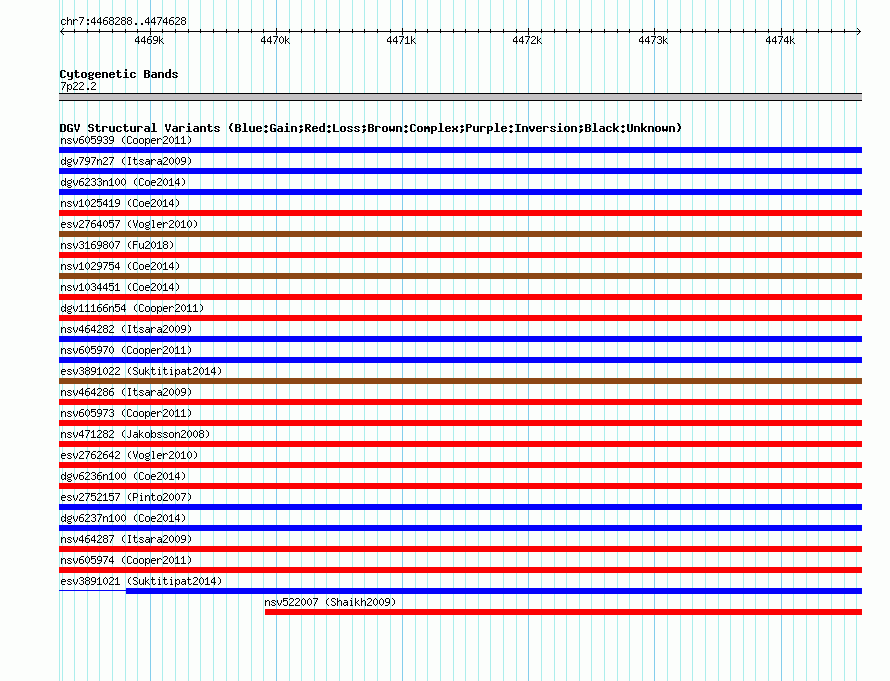Image resolution: width=890 pixels, height=681 pixels.
Task: Click the nsv605974 (Cooper2011) label
Action: [x=126, y=560]
